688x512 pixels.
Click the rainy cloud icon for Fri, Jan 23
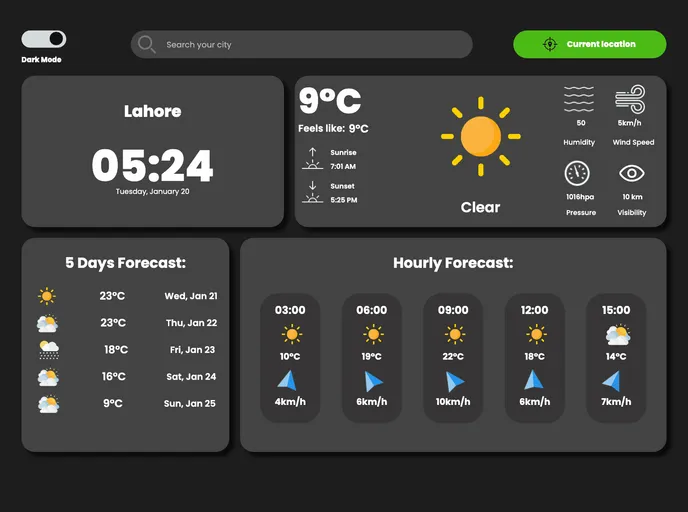[x=48, y=350]
